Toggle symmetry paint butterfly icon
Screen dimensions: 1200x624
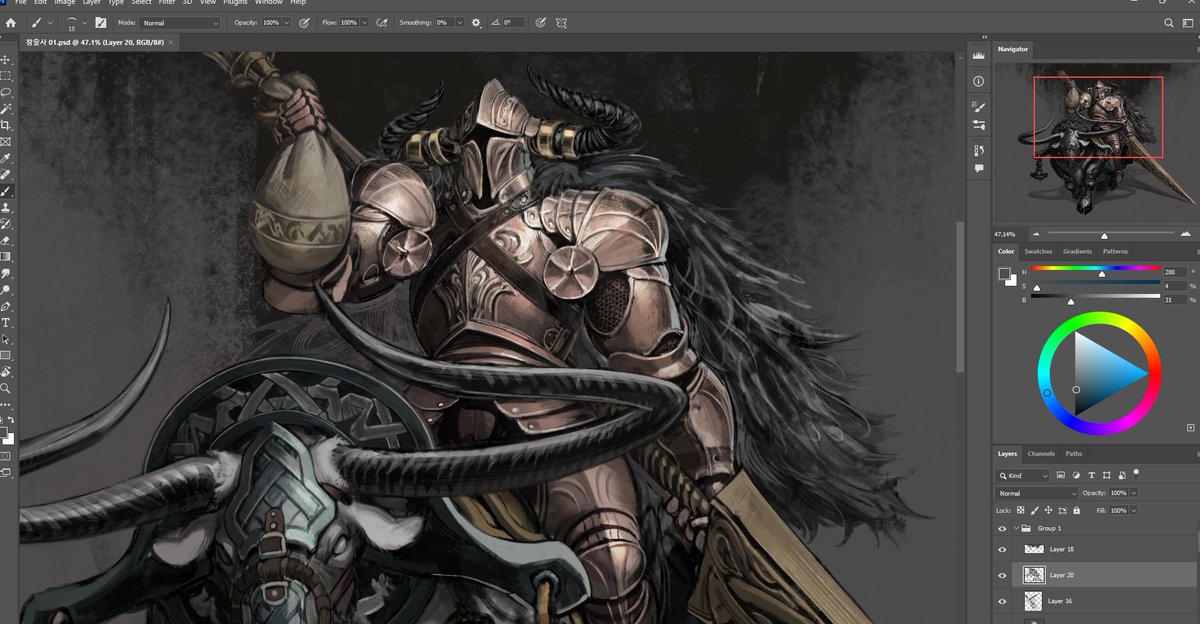[562, 22]
